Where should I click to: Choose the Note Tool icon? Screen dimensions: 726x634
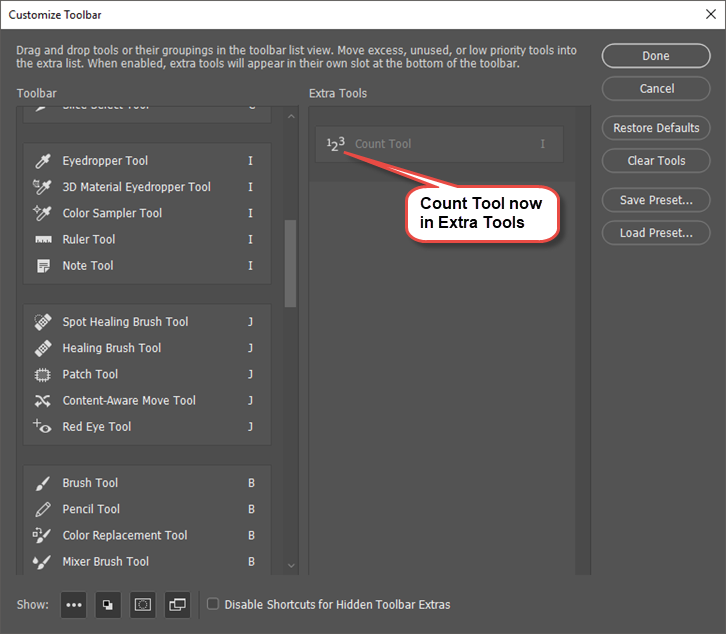pos(43,266)
